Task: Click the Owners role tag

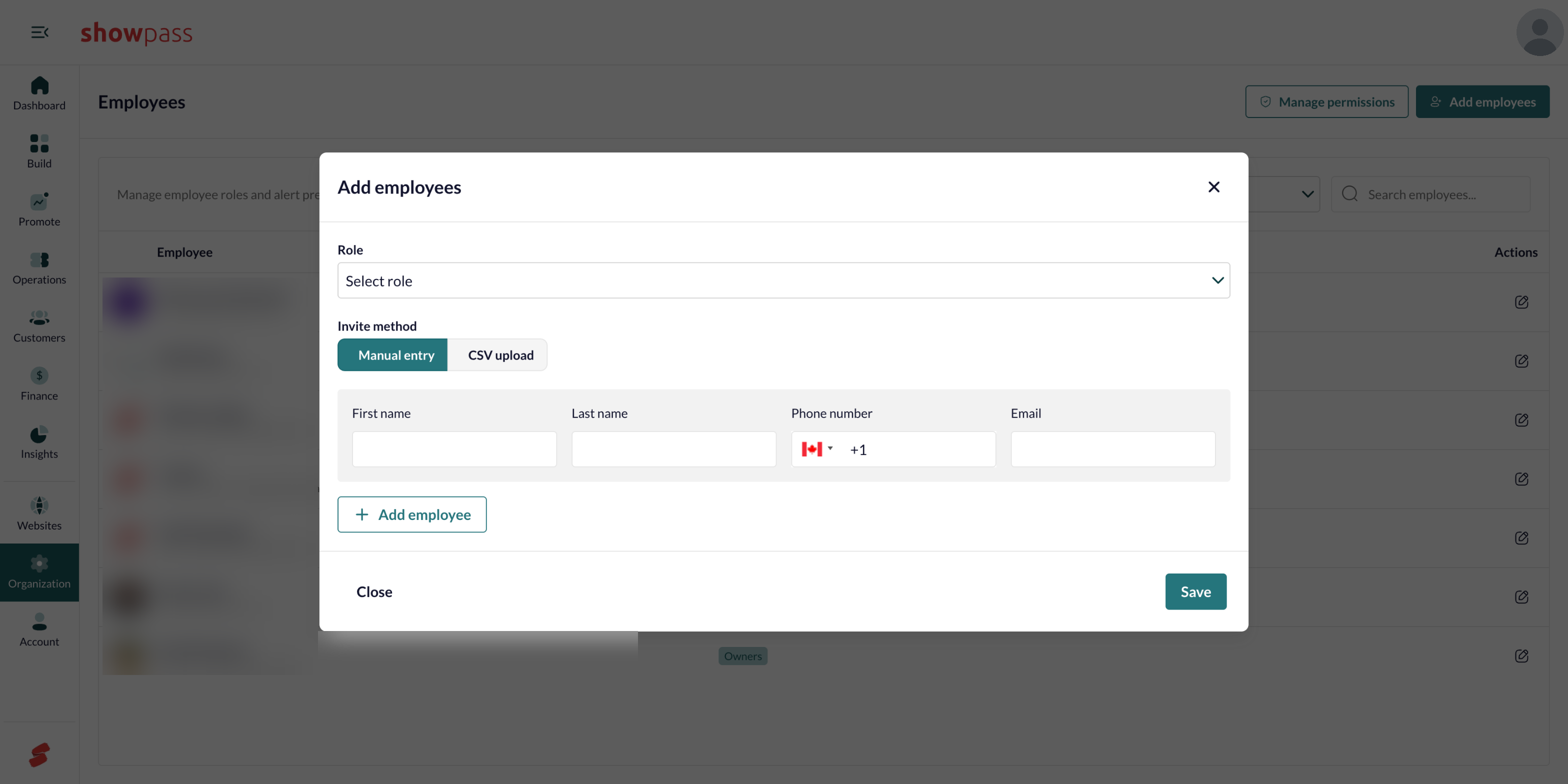Action: pyautogui.click(x=742, y=656)
